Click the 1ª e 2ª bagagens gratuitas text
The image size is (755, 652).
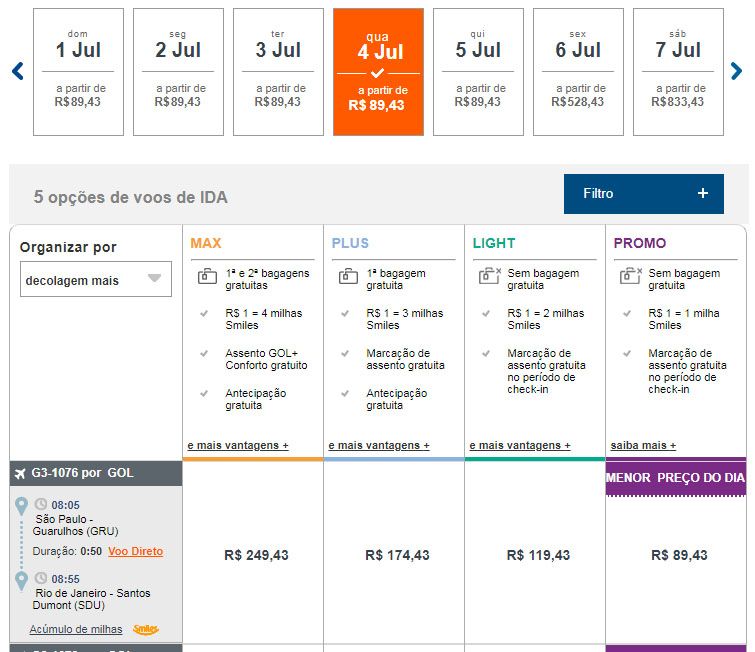(267, 279)
